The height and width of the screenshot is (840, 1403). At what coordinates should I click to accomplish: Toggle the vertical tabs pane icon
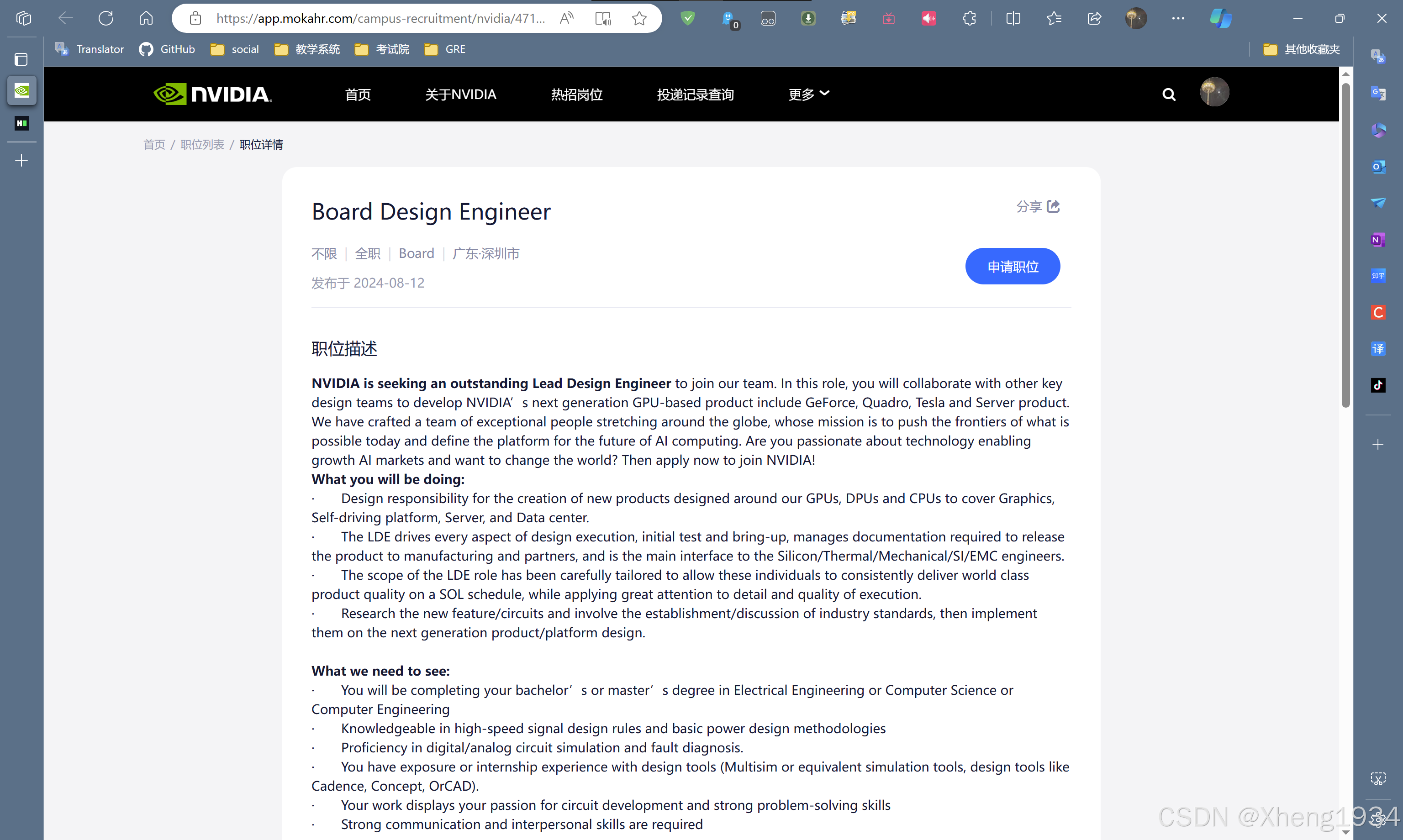(21, 59)
